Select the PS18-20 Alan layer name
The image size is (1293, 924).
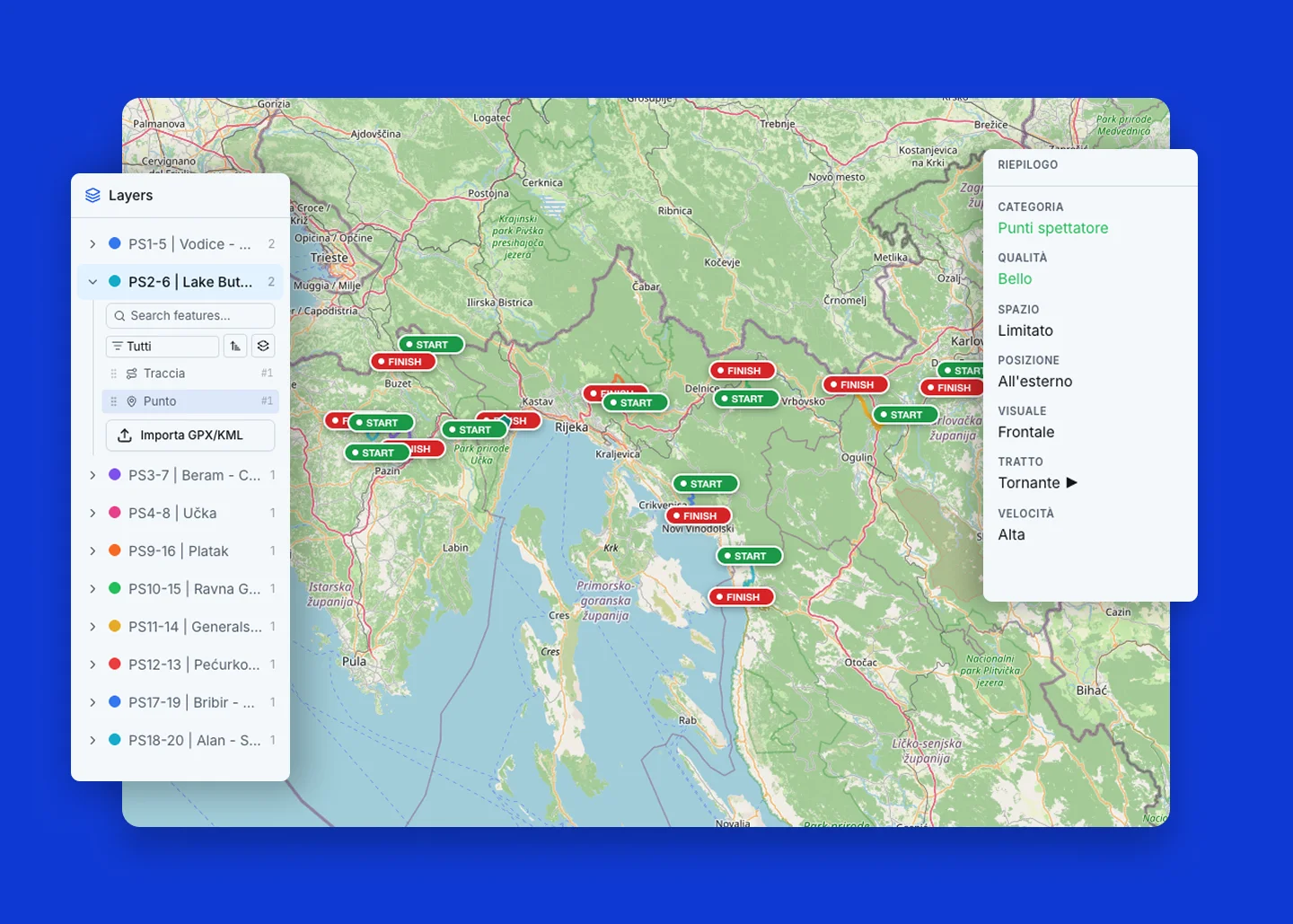[x=195, y=740]
